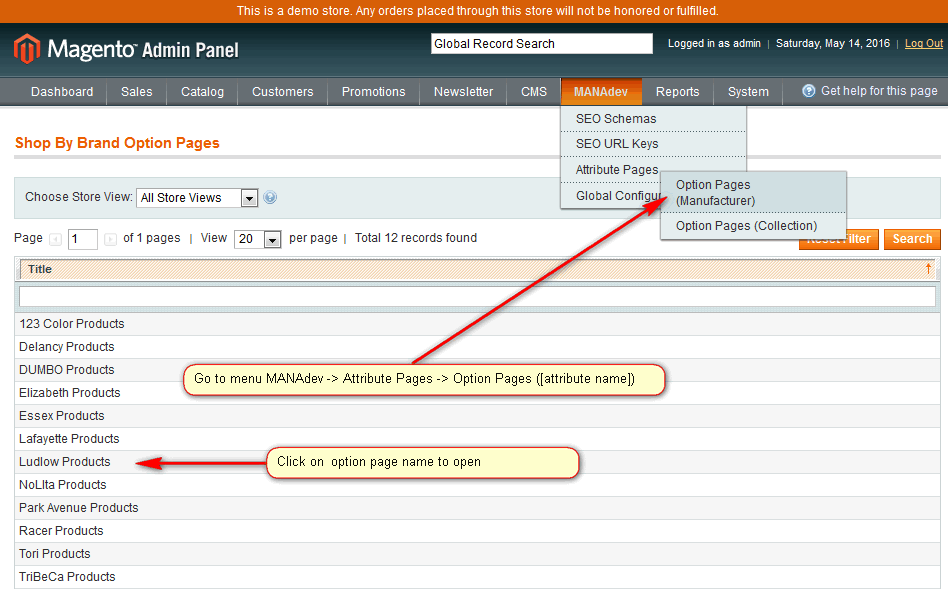
Task: Open Delancy Products row
Action: coord(477,347)
